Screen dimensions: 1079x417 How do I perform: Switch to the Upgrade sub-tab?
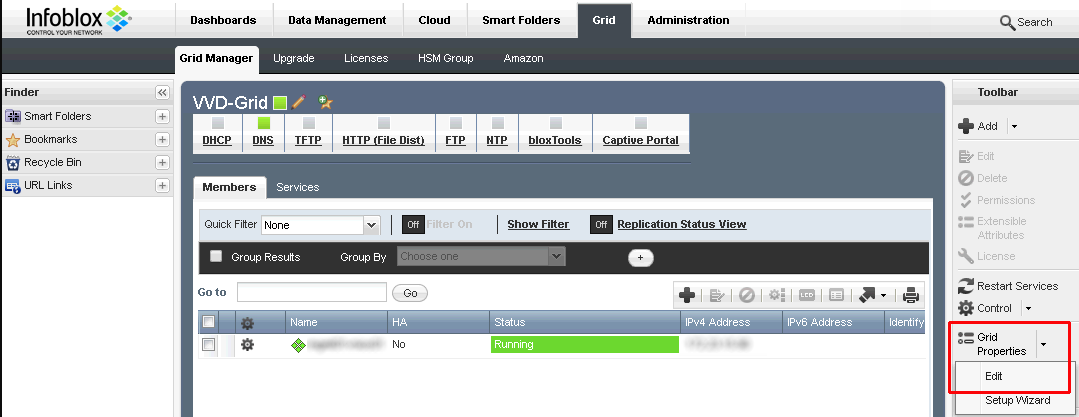point(294,58)
